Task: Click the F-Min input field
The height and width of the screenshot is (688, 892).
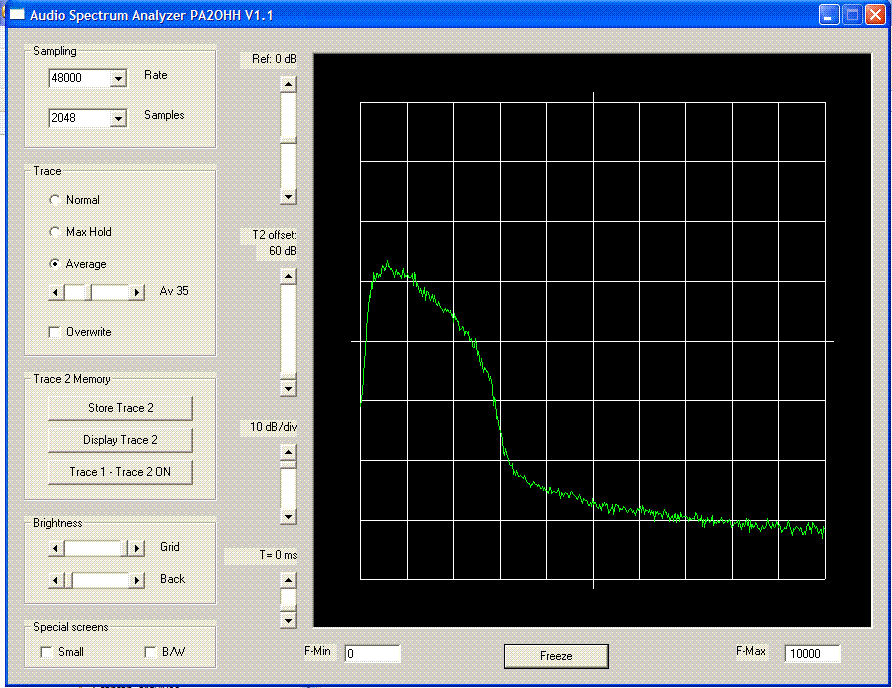Action: tap(373, 654)
